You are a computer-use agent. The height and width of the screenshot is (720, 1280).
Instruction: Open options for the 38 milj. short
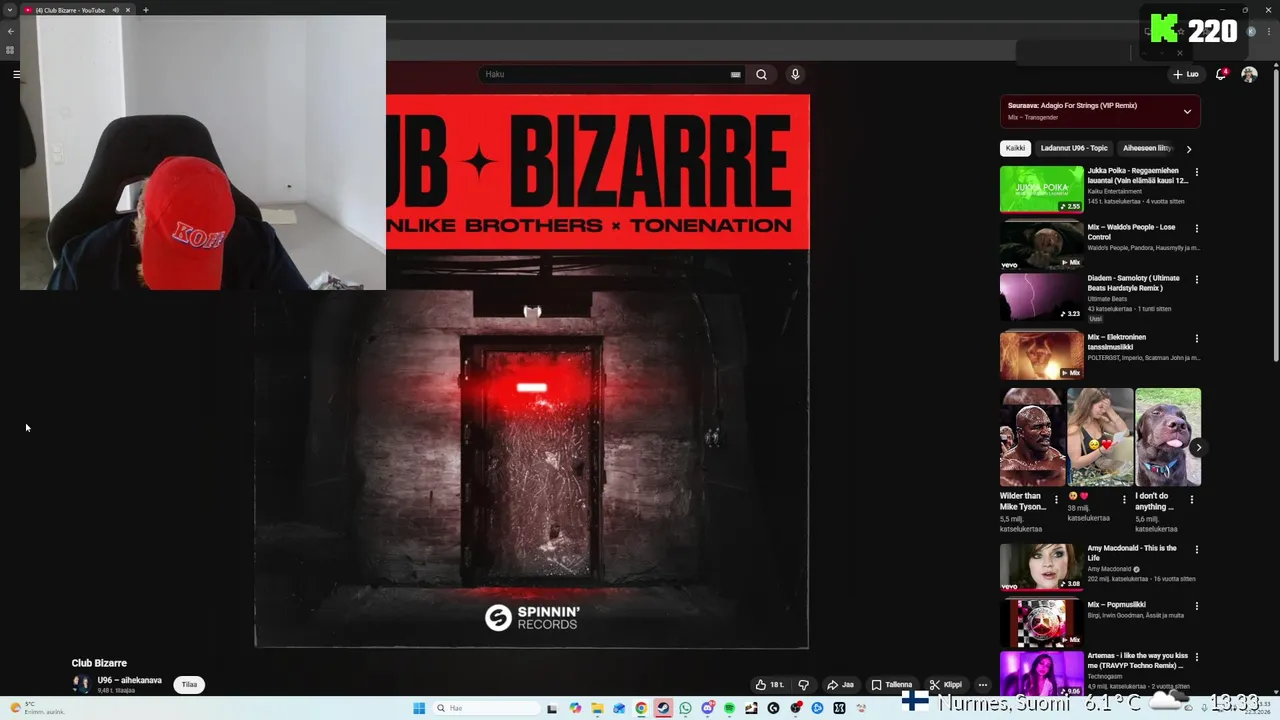1124,500
